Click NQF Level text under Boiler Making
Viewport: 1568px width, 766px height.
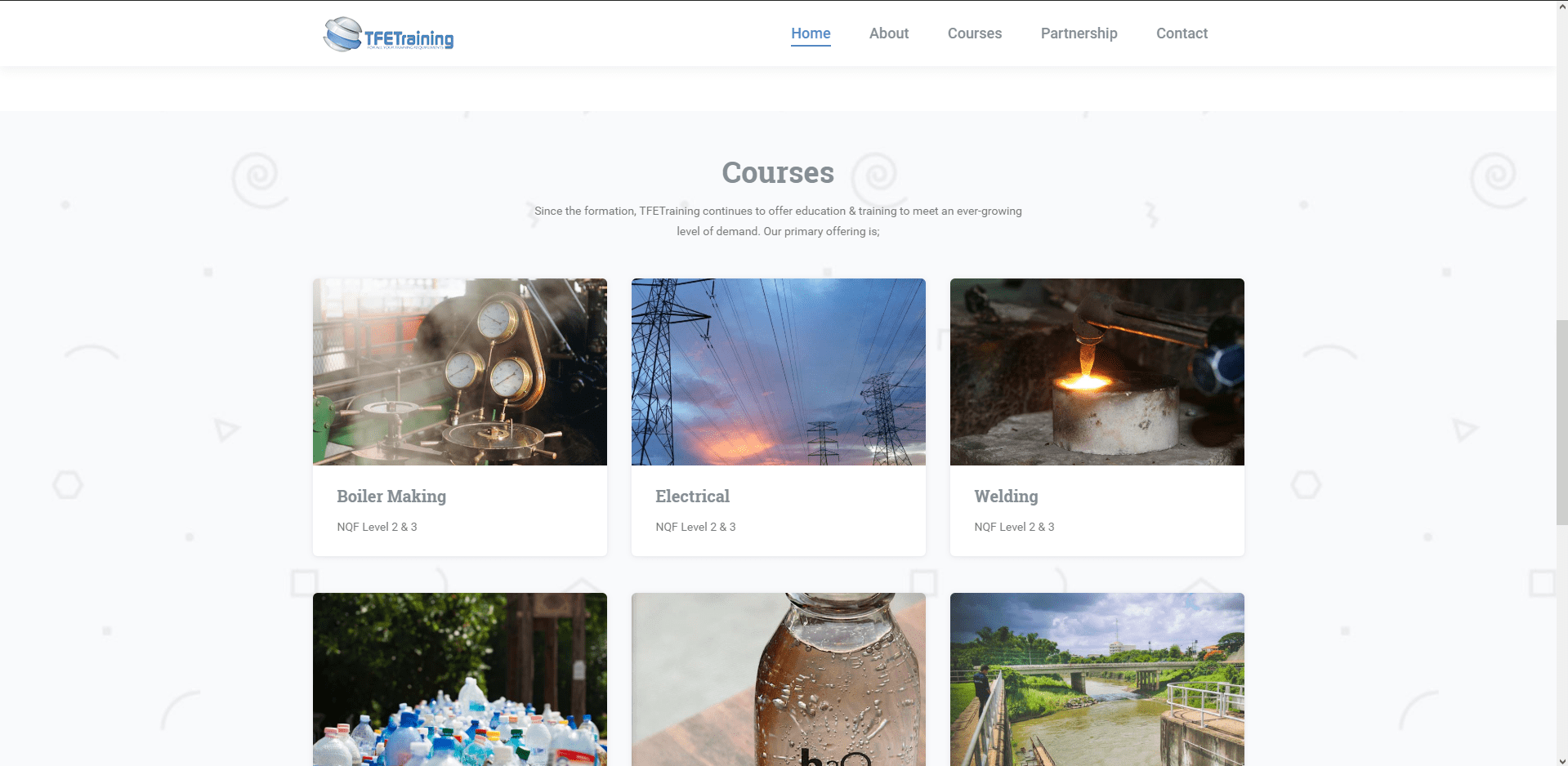(377, 527)
